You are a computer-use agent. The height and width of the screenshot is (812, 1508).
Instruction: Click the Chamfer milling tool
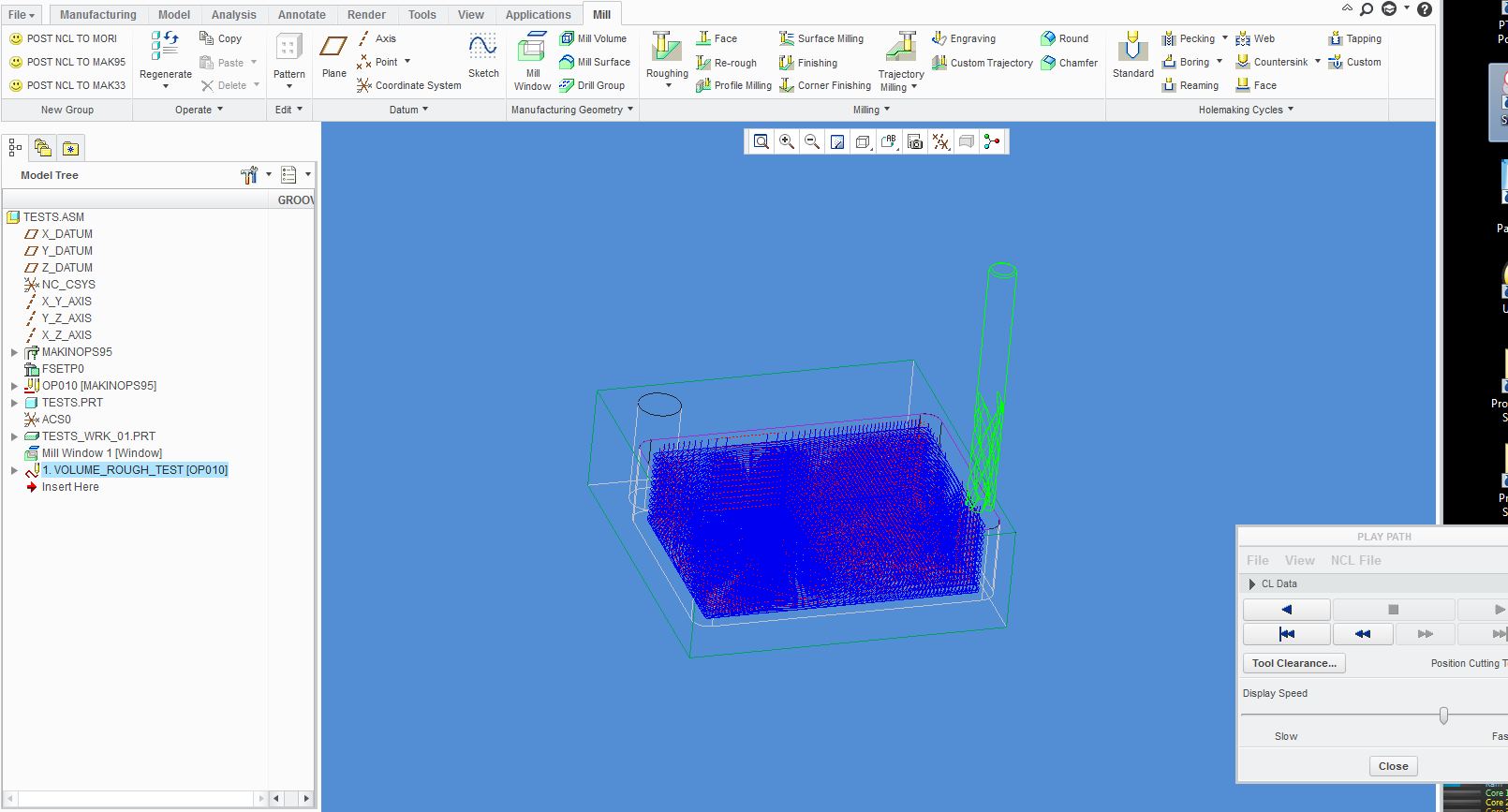(1070, 63)
